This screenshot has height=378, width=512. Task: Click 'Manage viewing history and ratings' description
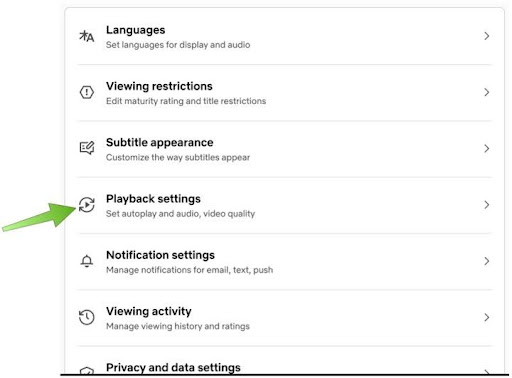click(178, 326)
